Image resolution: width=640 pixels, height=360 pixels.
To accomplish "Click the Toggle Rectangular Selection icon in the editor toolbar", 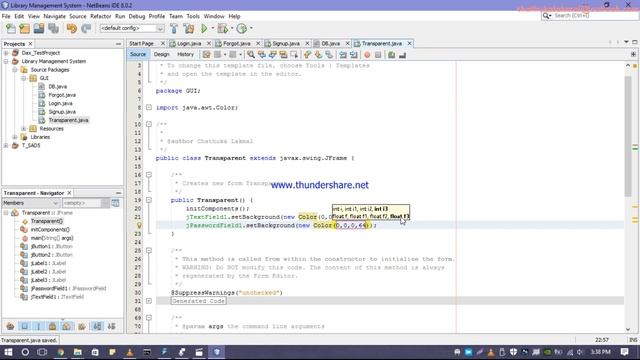I will (x=294, y=55).
